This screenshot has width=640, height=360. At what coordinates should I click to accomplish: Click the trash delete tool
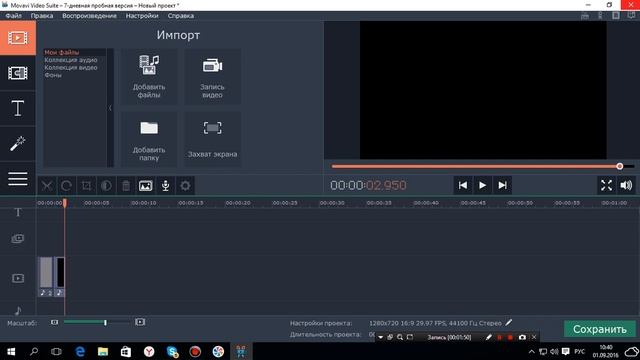[x=126, y=186]
